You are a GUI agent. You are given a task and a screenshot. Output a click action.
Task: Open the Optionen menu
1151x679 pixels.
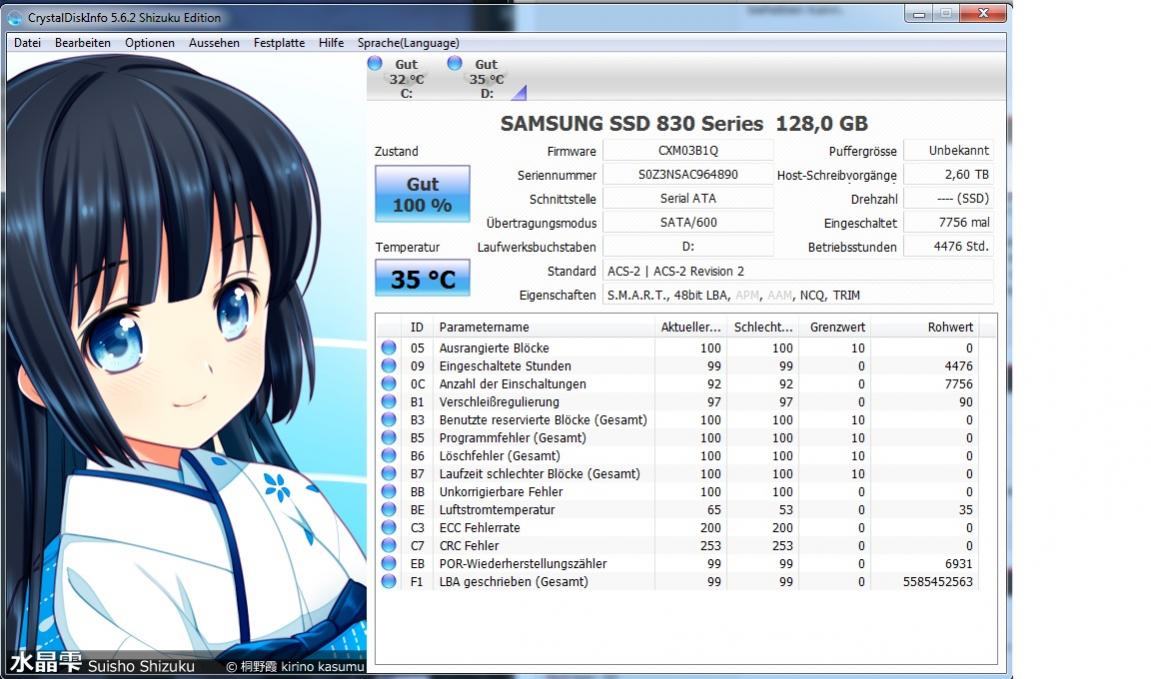[x=150, y=43]
